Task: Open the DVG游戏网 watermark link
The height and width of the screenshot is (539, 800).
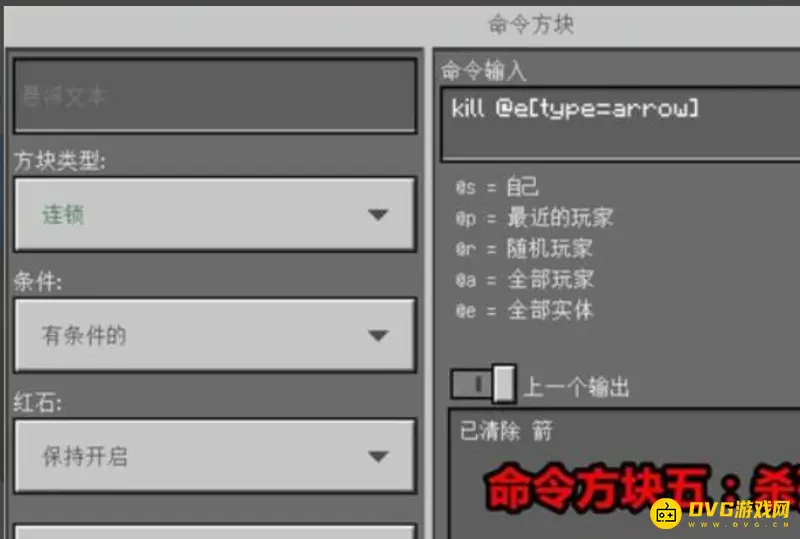Action: tap(738, 508)
